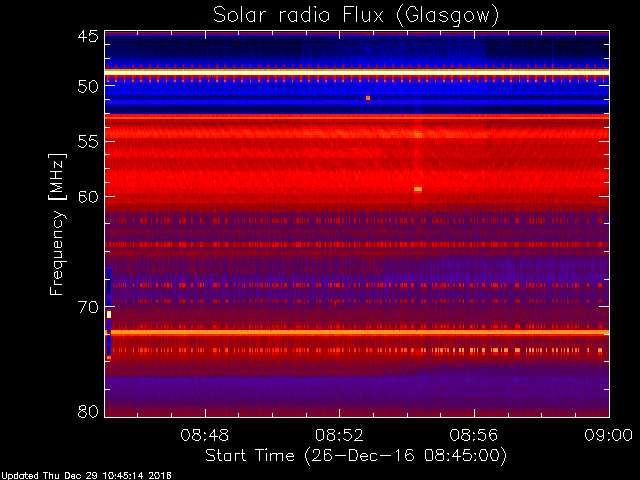Image resolution: width=640 pixels, height=480 pixels.
Task: Click the 45 frequency tick label
Action: click(88, 36)
